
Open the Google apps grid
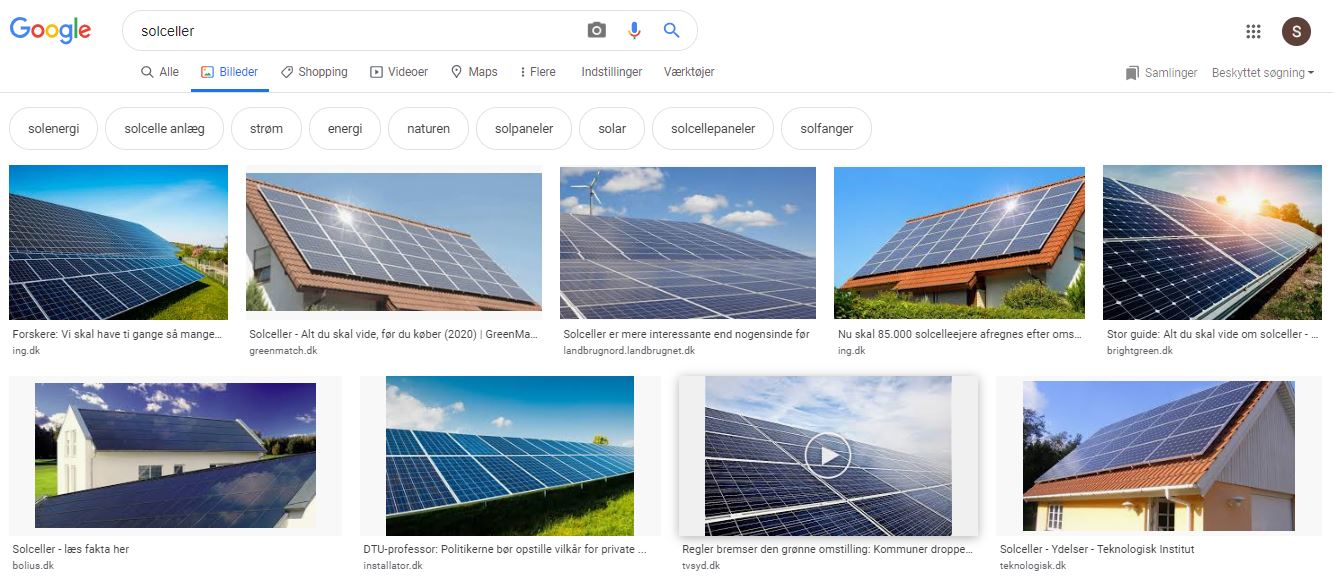pyautogui.click(x=1253, y=31)
